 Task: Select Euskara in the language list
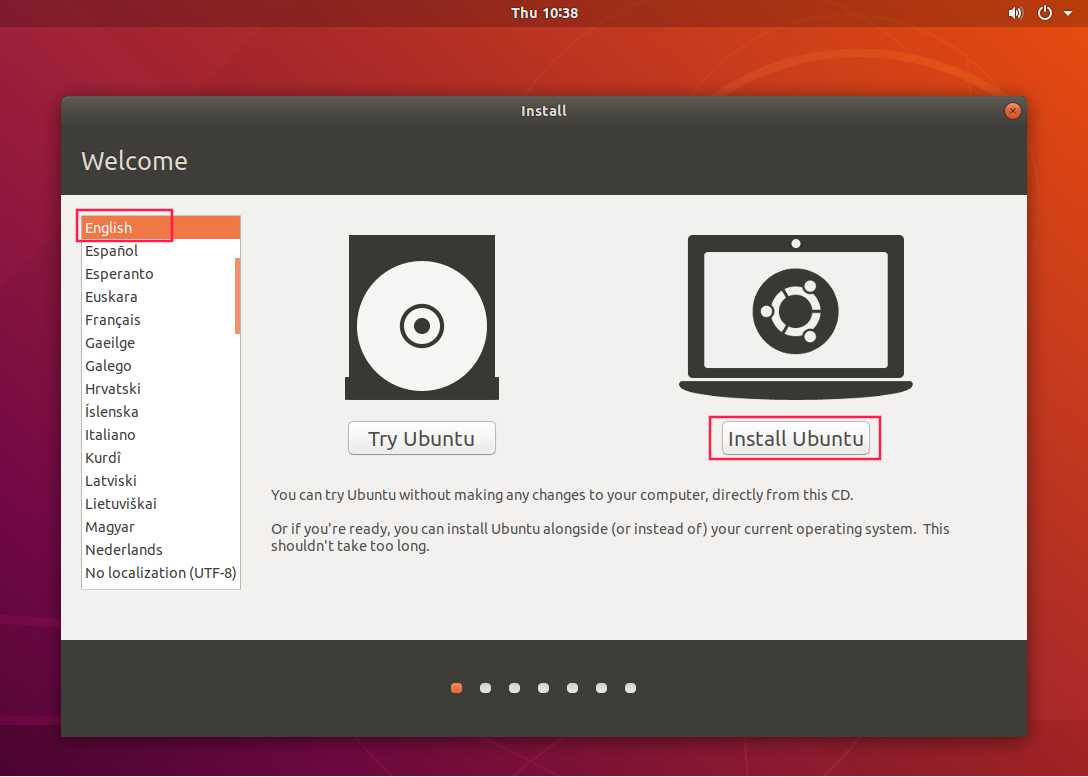pyautogui.click(x=159, y=296)
